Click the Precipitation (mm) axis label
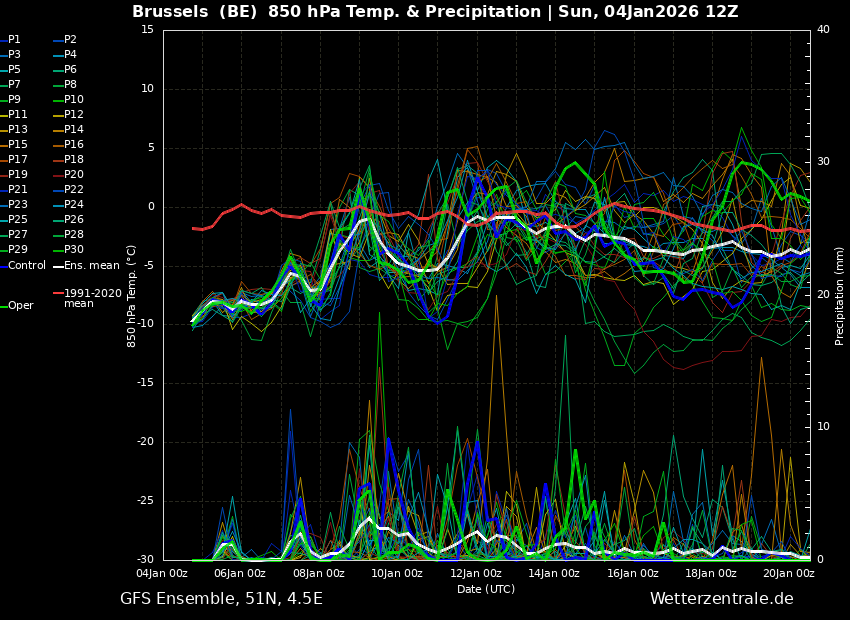Image resolution: width=850 pixels, height=620 pixels. [839, 295]
